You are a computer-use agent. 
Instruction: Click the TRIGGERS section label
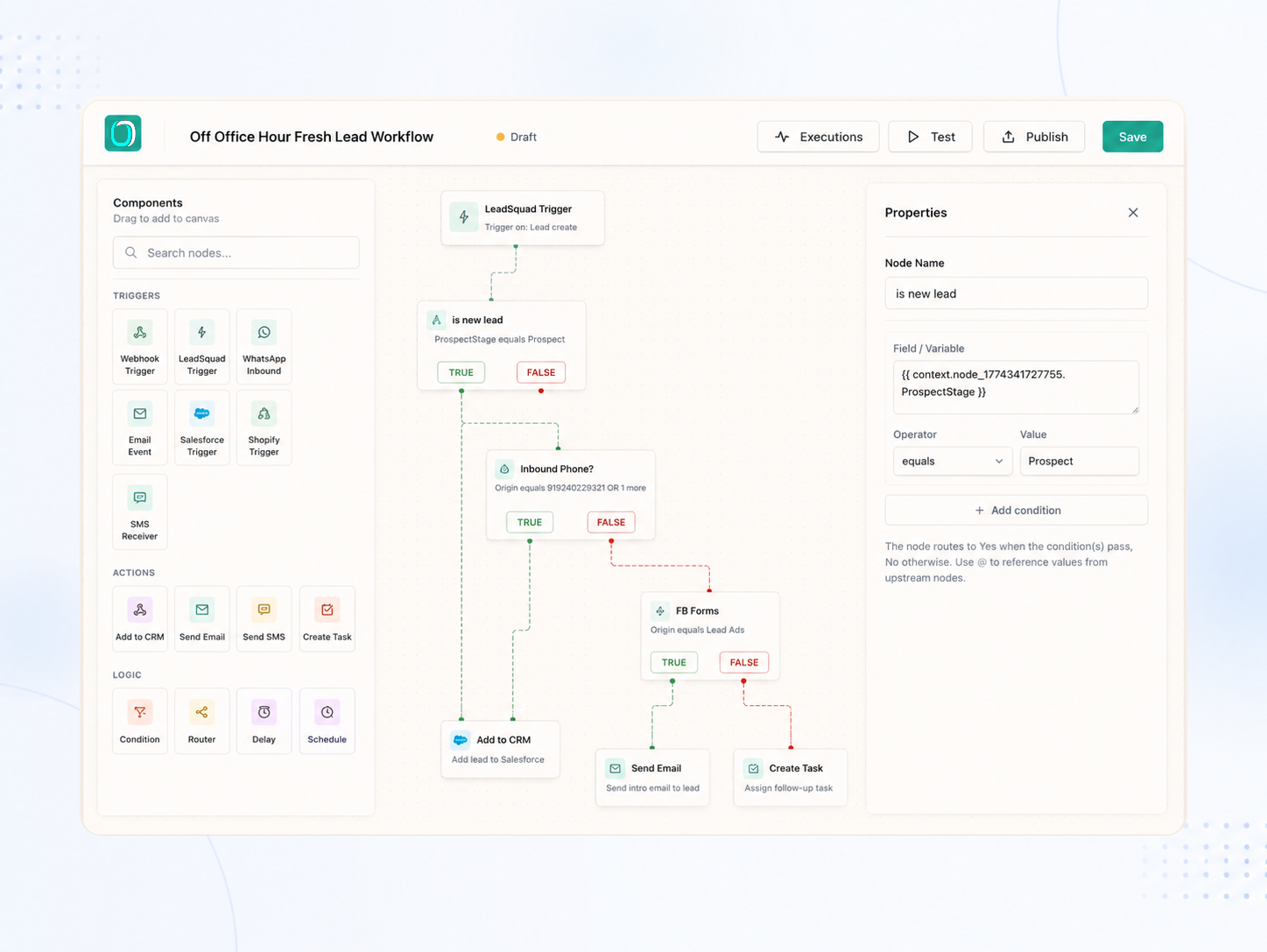(137, 296)
